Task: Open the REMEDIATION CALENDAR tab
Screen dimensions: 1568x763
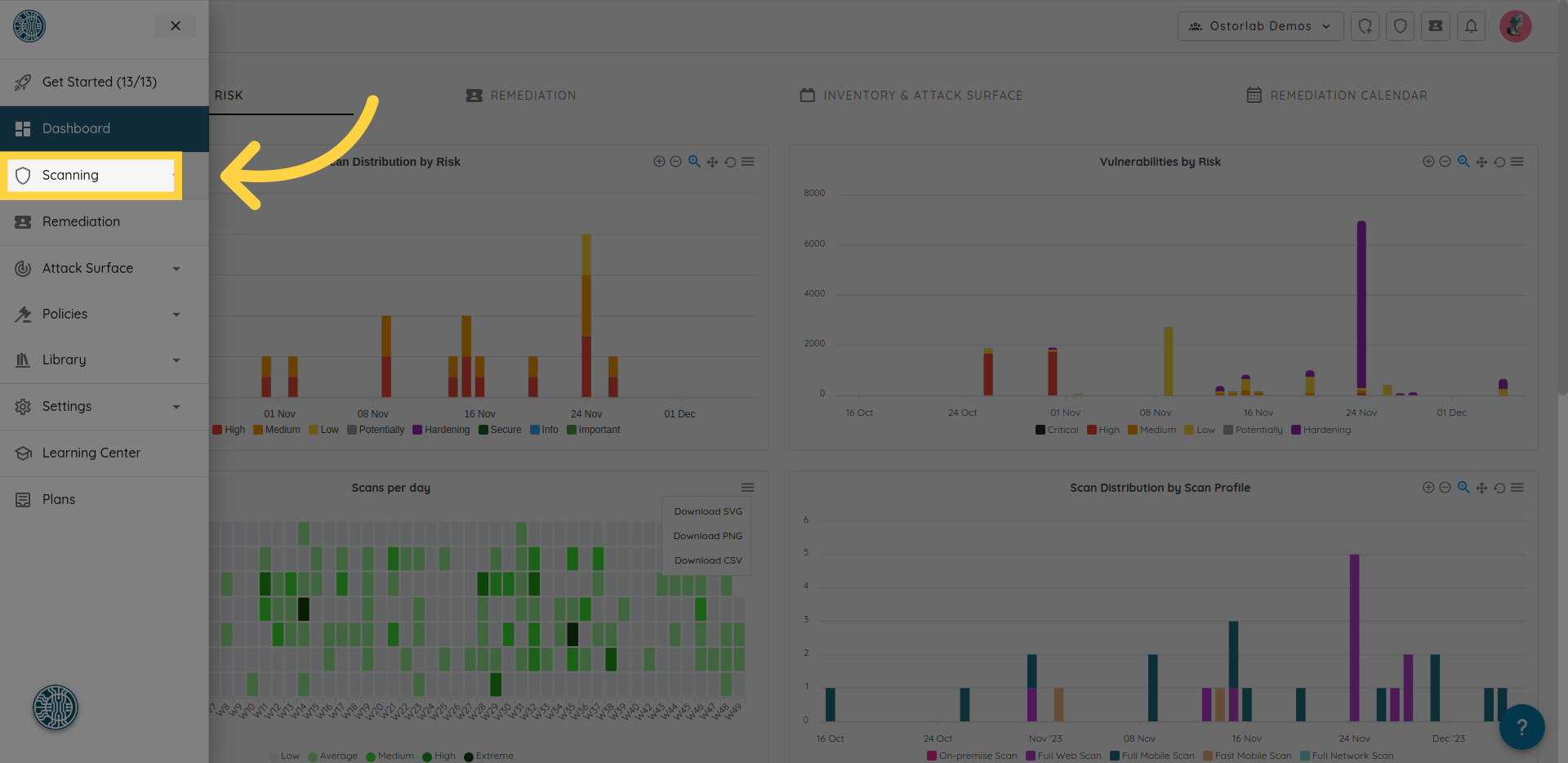Action: (x=1337, y=96)
